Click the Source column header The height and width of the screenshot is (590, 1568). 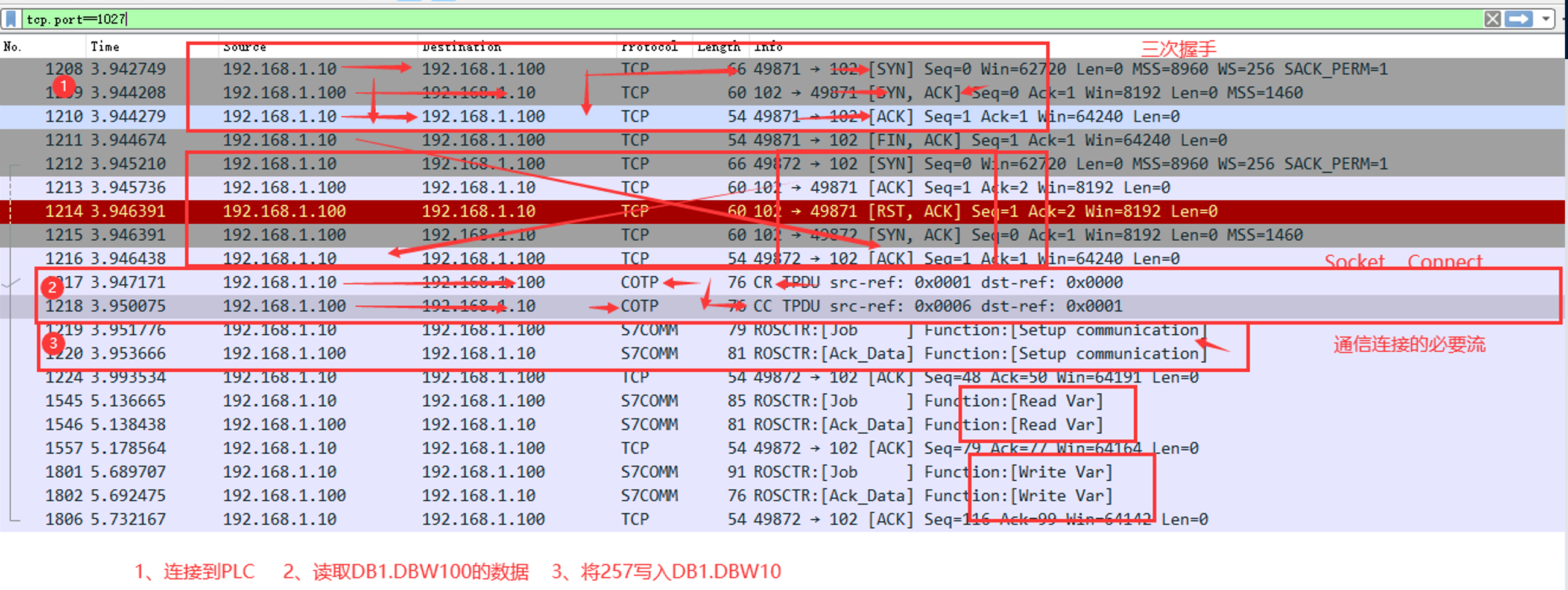pos(245,47)
